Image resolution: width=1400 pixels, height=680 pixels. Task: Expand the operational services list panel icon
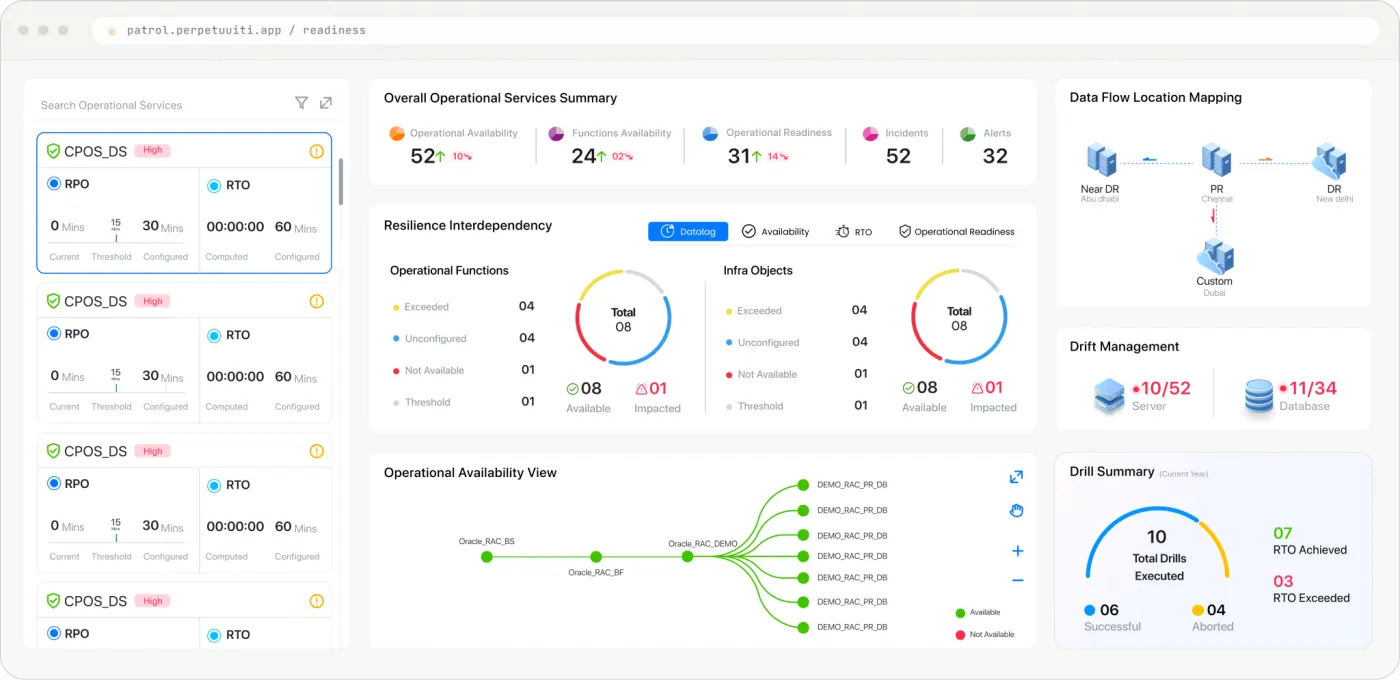[x=326, y=103]
